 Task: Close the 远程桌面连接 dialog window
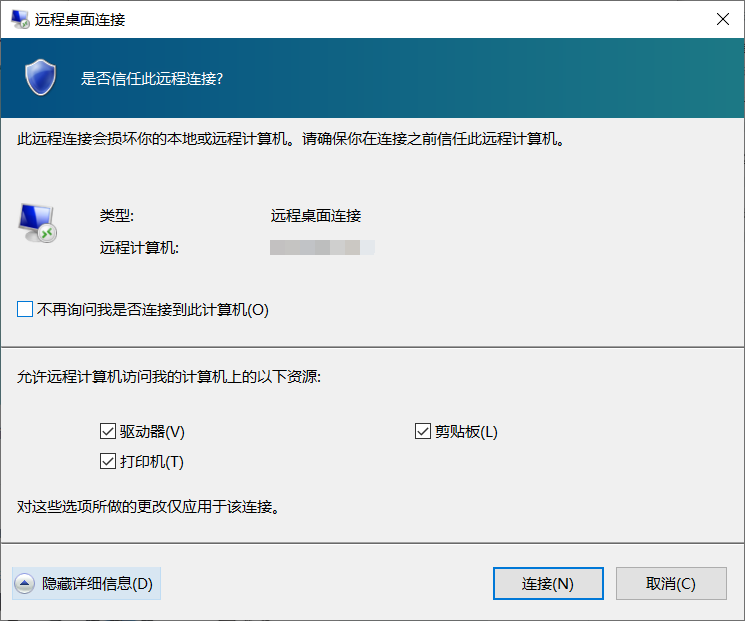pos(723,19)
